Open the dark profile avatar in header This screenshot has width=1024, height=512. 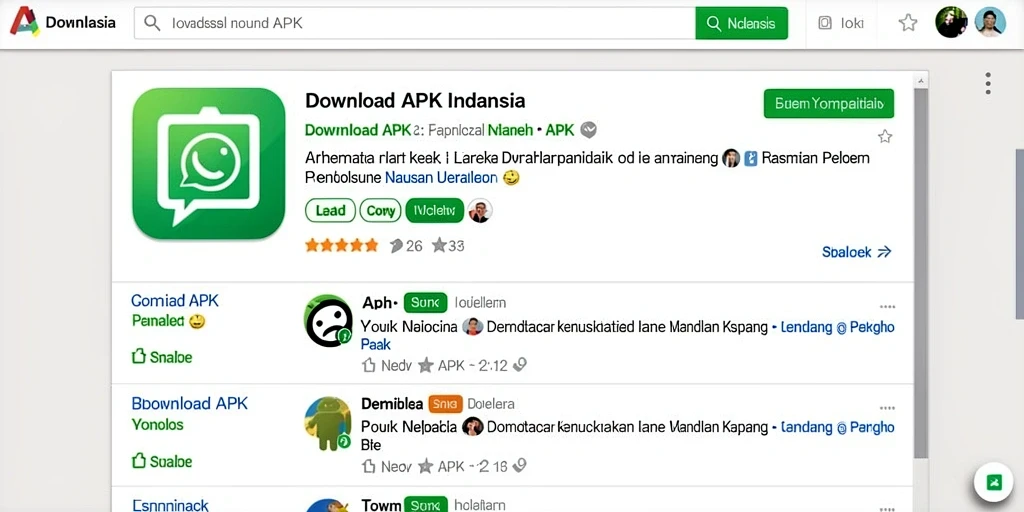tap(951, 22)
